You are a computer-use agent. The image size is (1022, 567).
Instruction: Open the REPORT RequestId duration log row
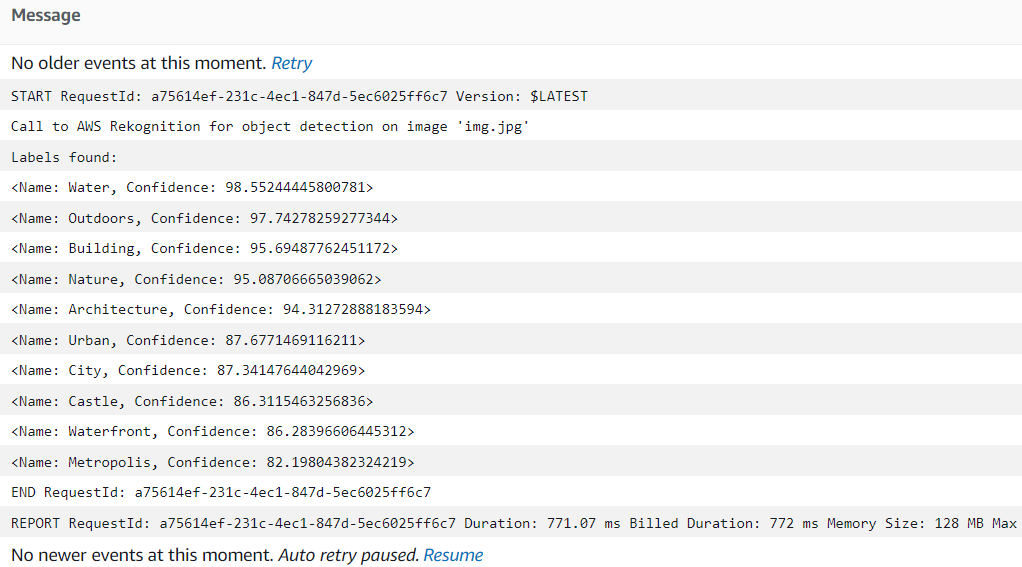510,523
